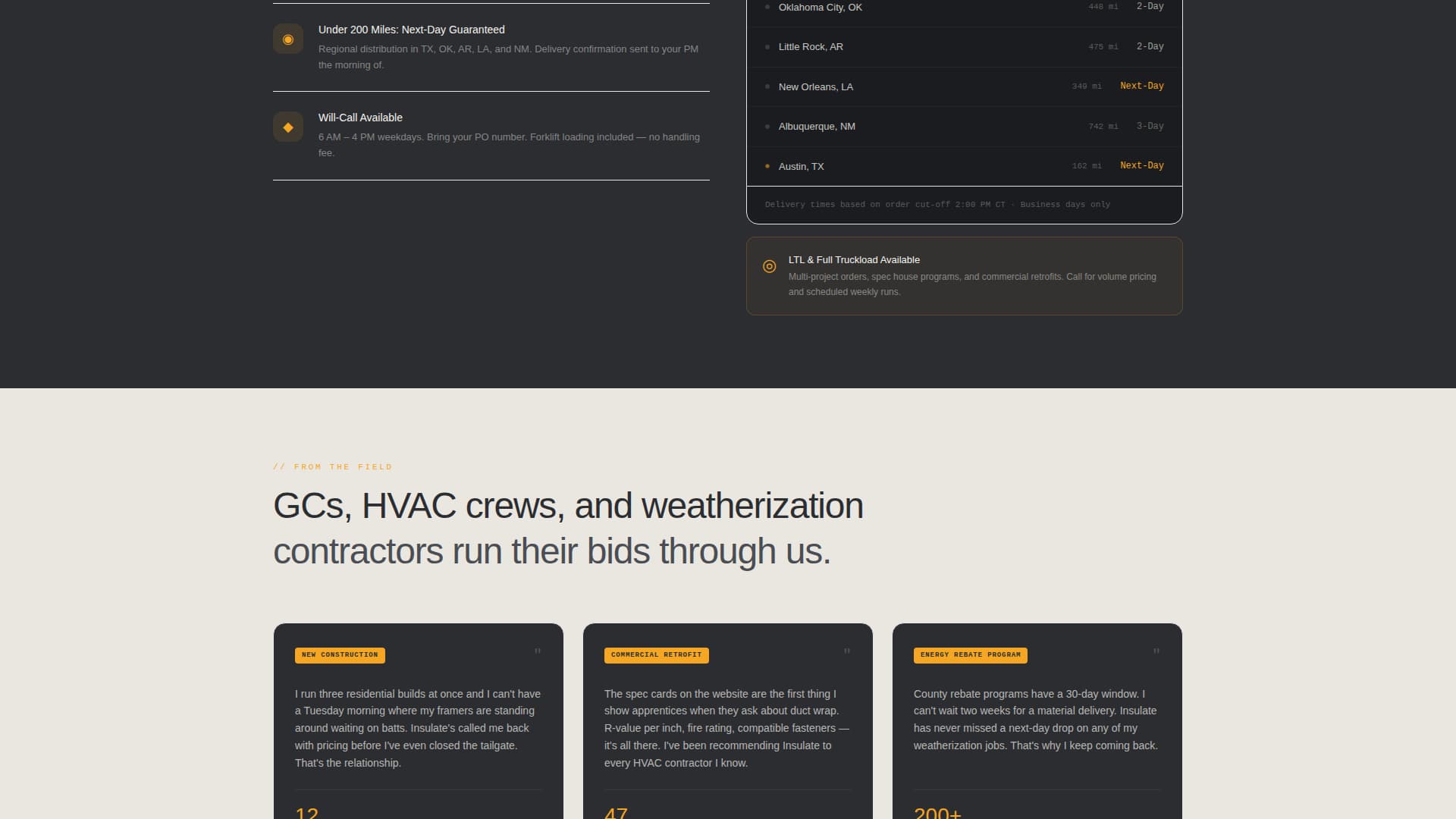
Task: Click the circle icon beside Next-Day Guaranteed
Action: coord(288,38)
